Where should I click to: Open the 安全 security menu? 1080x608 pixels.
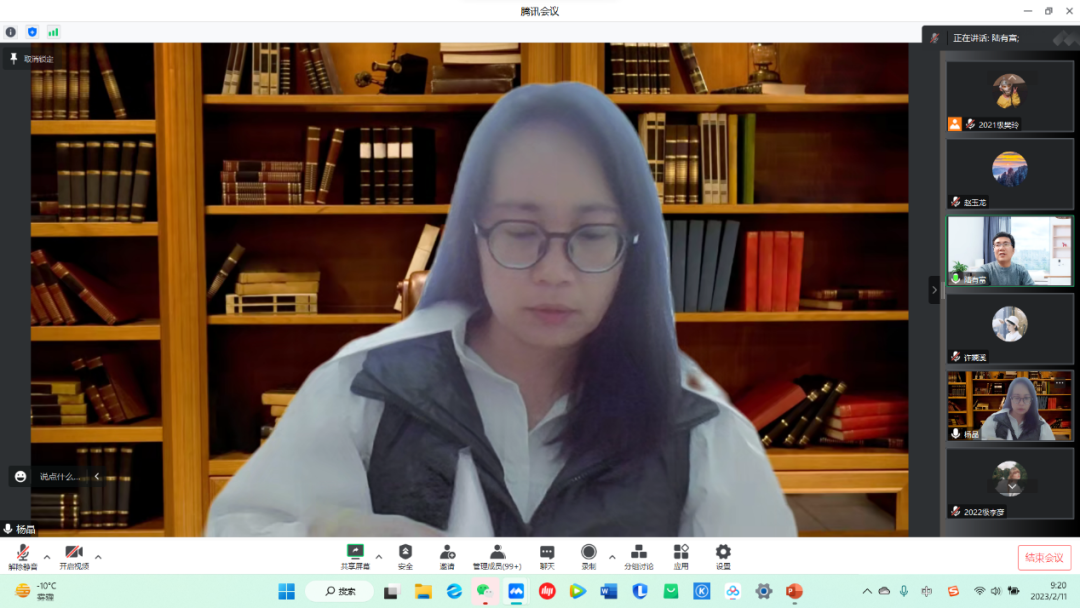[405, 556]
